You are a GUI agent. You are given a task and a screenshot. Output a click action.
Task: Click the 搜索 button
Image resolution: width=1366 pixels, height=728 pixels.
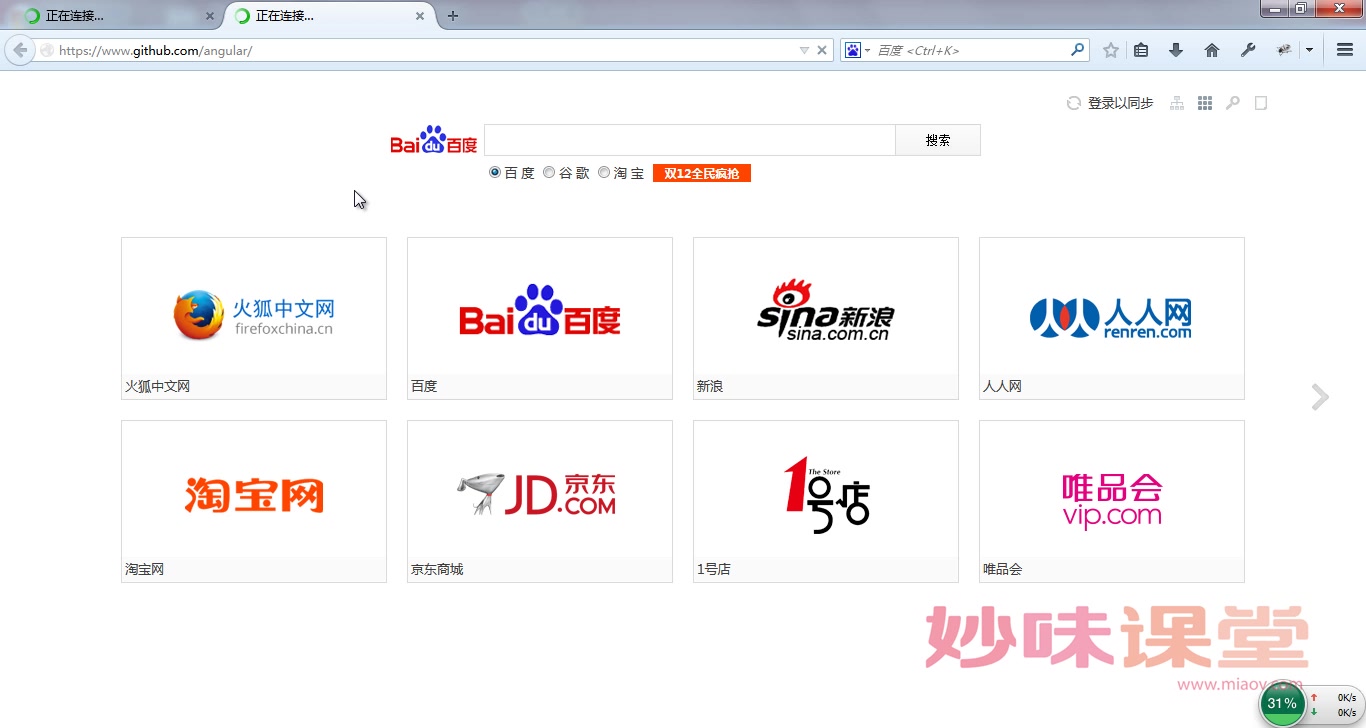[x=938, y=140]
